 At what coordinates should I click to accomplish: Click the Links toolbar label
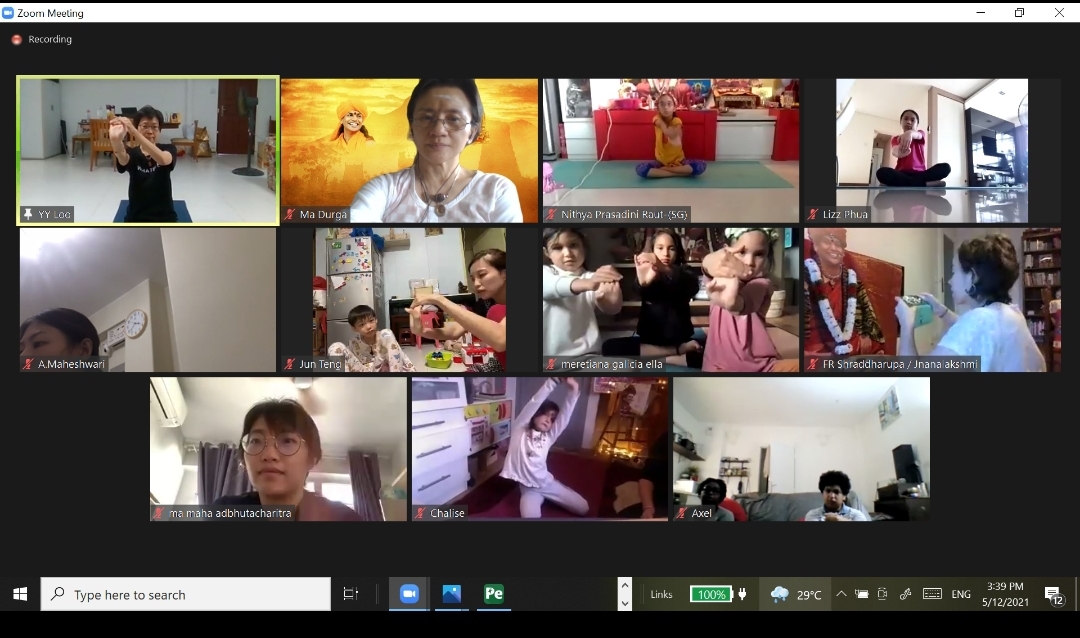point(661,594)
